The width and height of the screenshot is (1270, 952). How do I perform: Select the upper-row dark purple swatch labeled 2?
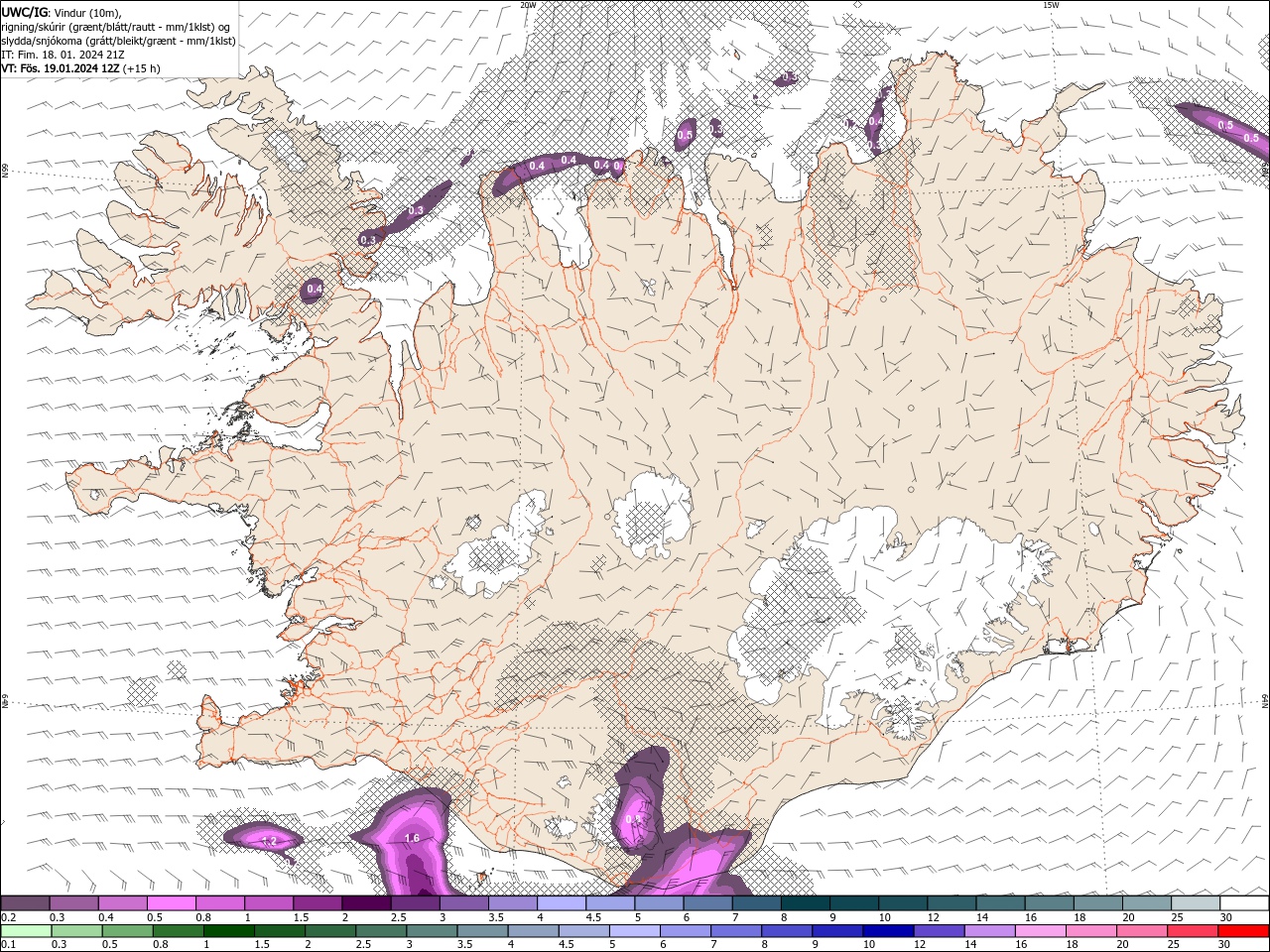pos(366,903)
